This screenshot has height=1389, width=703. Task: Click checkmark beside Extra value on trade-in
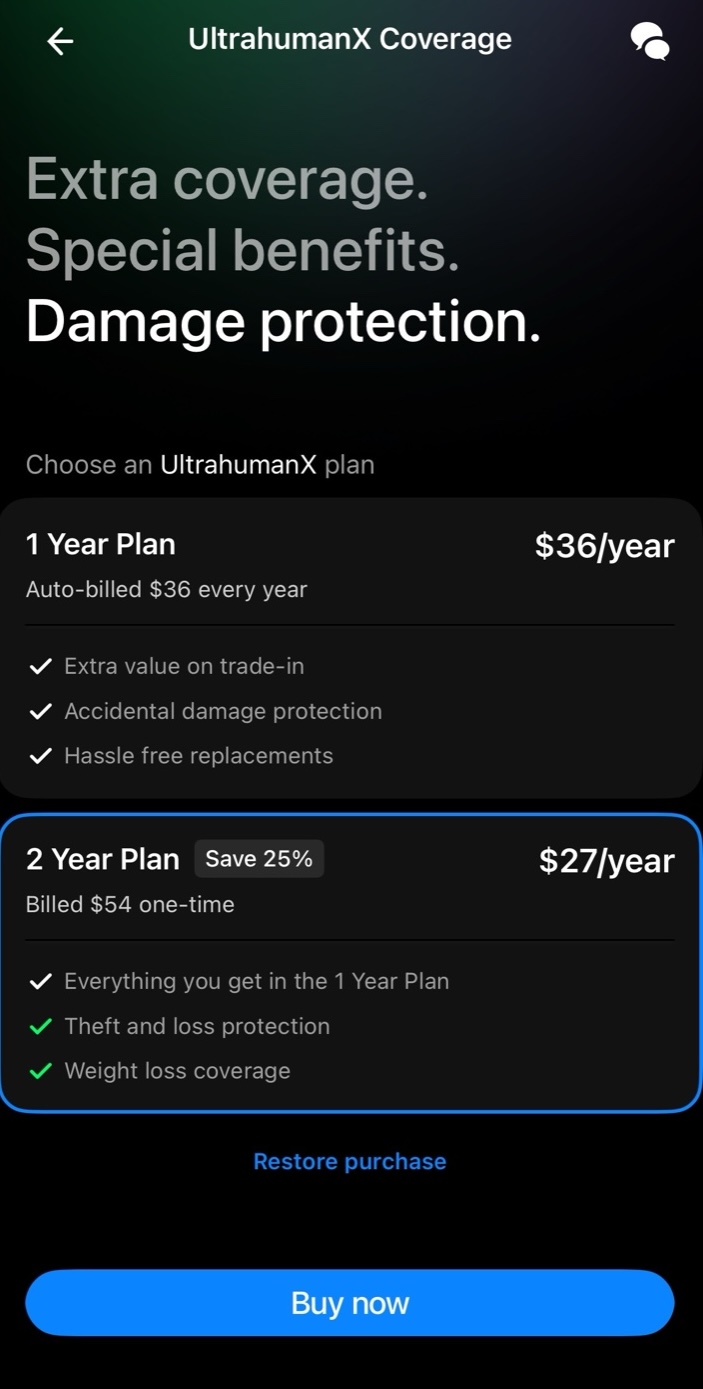point(40,667)
